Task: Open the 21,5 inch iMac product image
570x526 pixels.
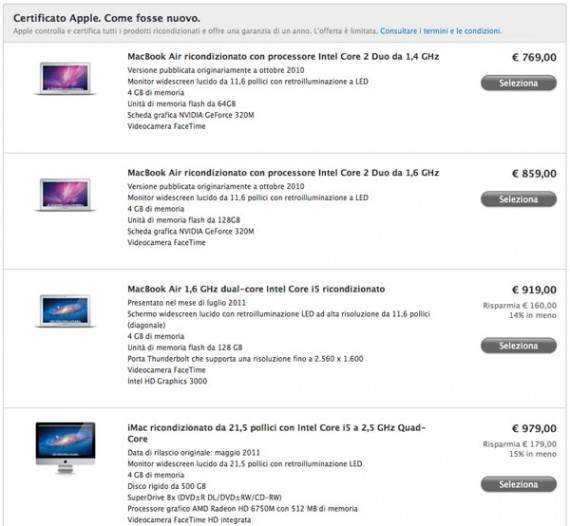Action: (65, 448)
